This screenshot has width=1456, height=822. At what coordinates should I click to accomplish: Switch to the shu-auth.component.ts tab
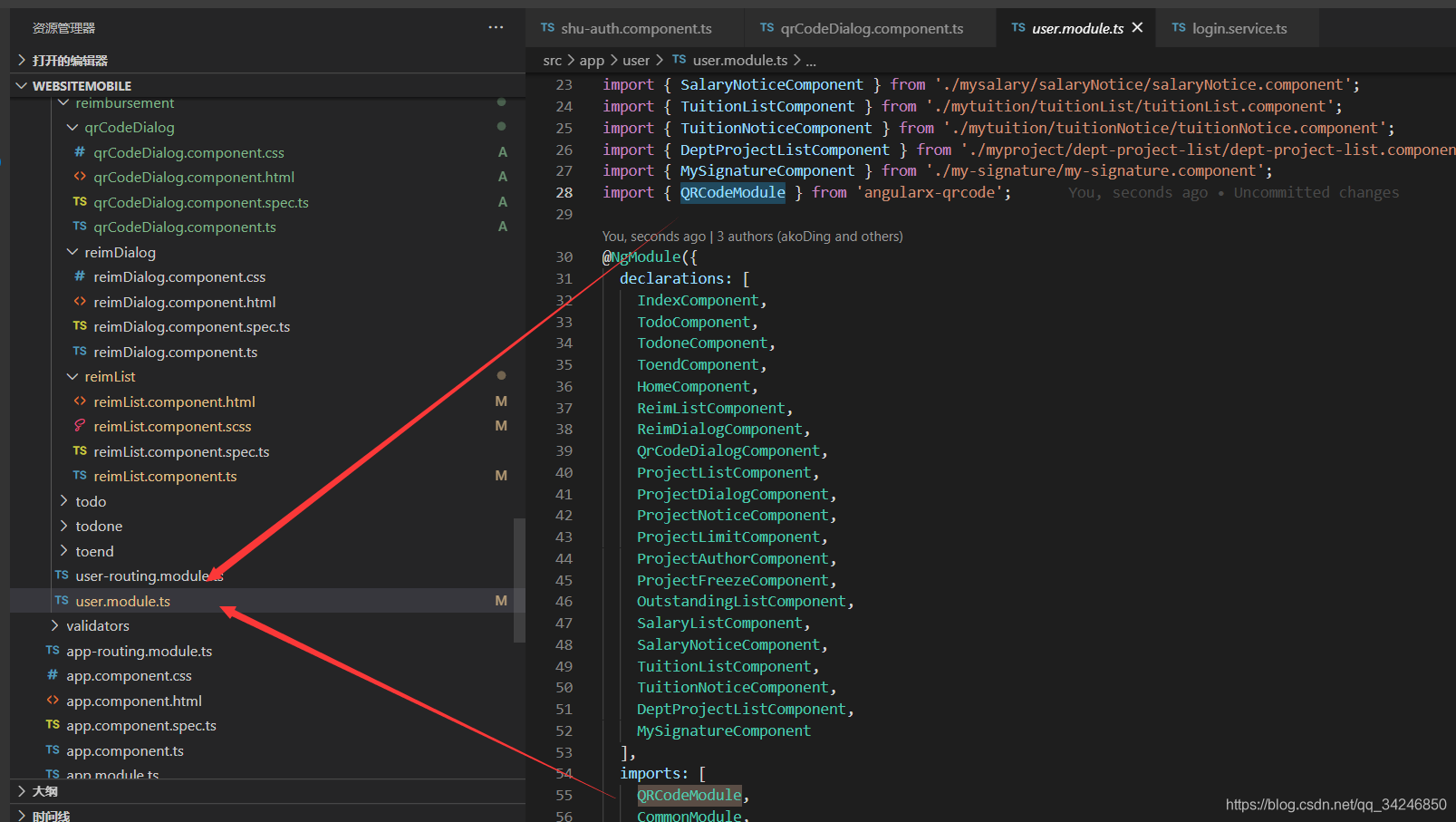tap(635, 28)
